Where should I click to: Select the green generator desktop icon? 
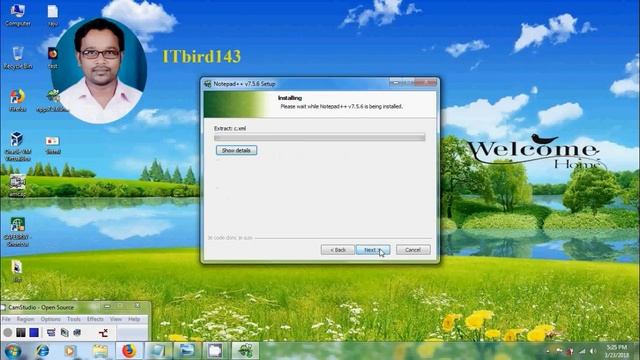[x=18, y=232]
